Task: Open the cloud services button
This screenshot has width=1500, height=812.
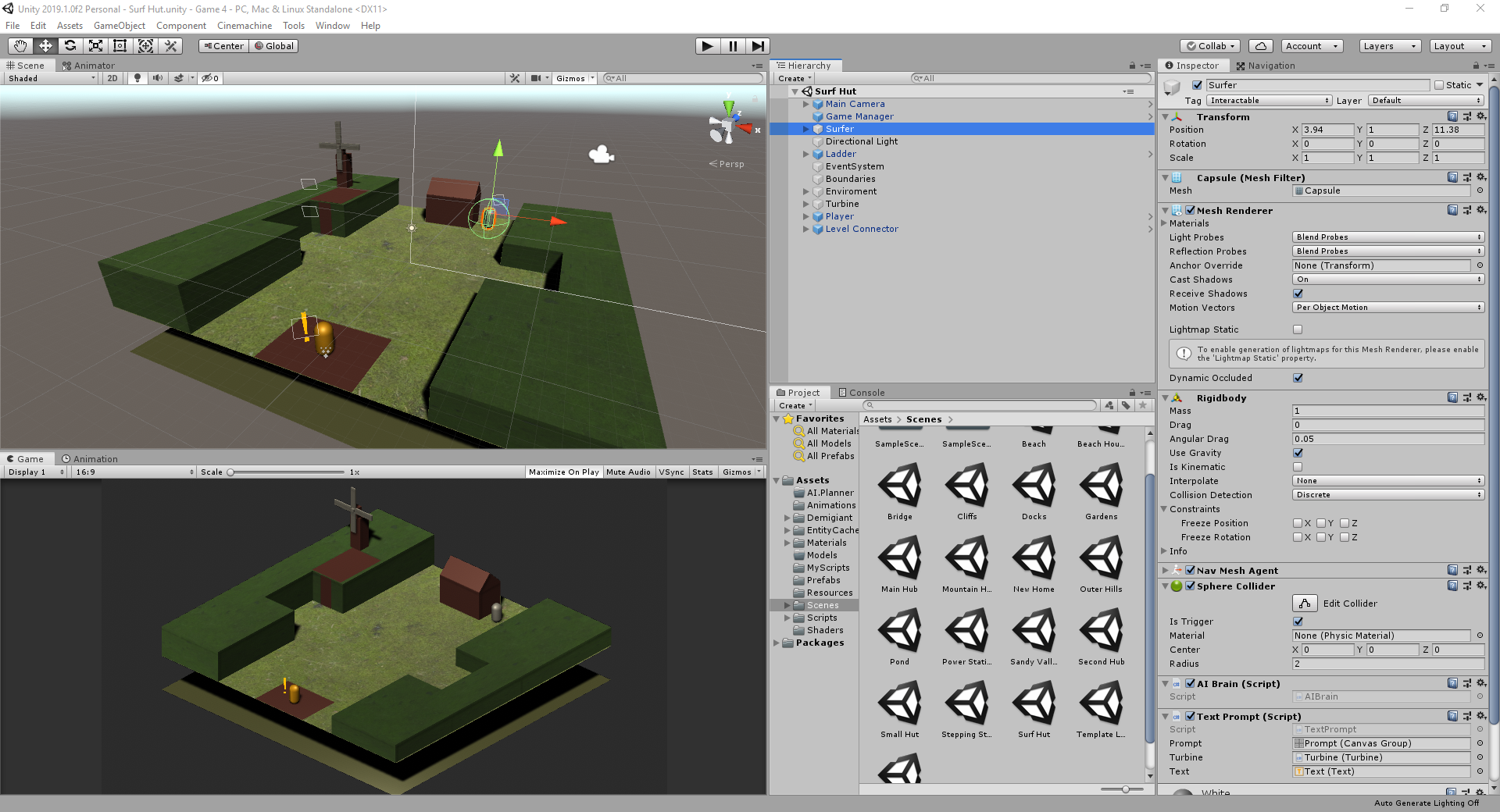Action: 1261,46
